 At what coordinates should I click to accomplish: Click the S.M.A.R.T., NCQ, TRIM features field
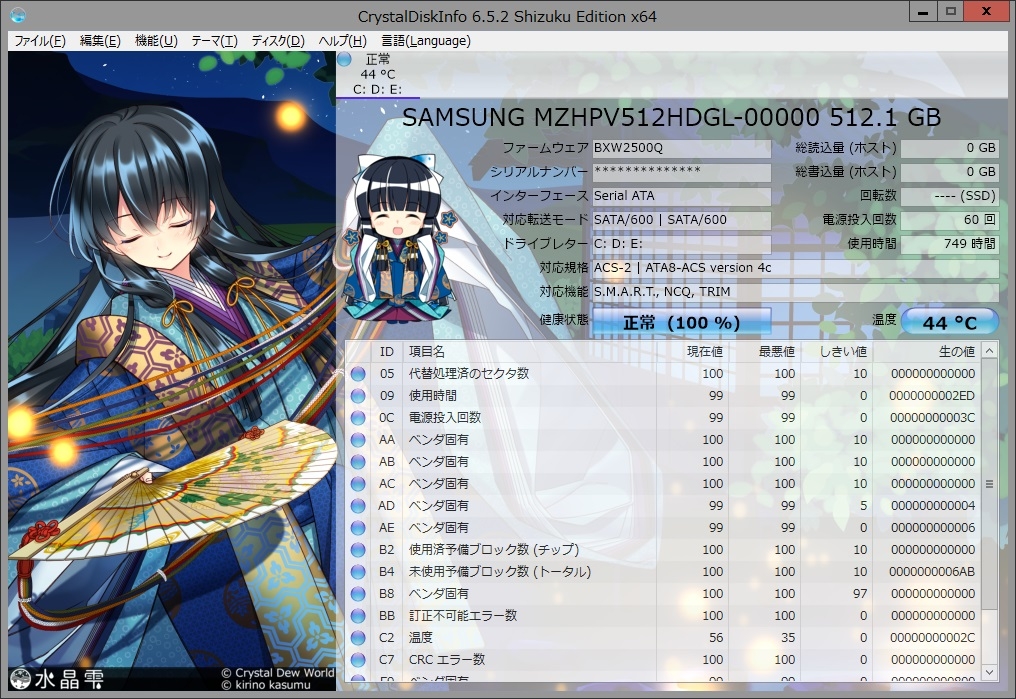(x=796, y=292)
